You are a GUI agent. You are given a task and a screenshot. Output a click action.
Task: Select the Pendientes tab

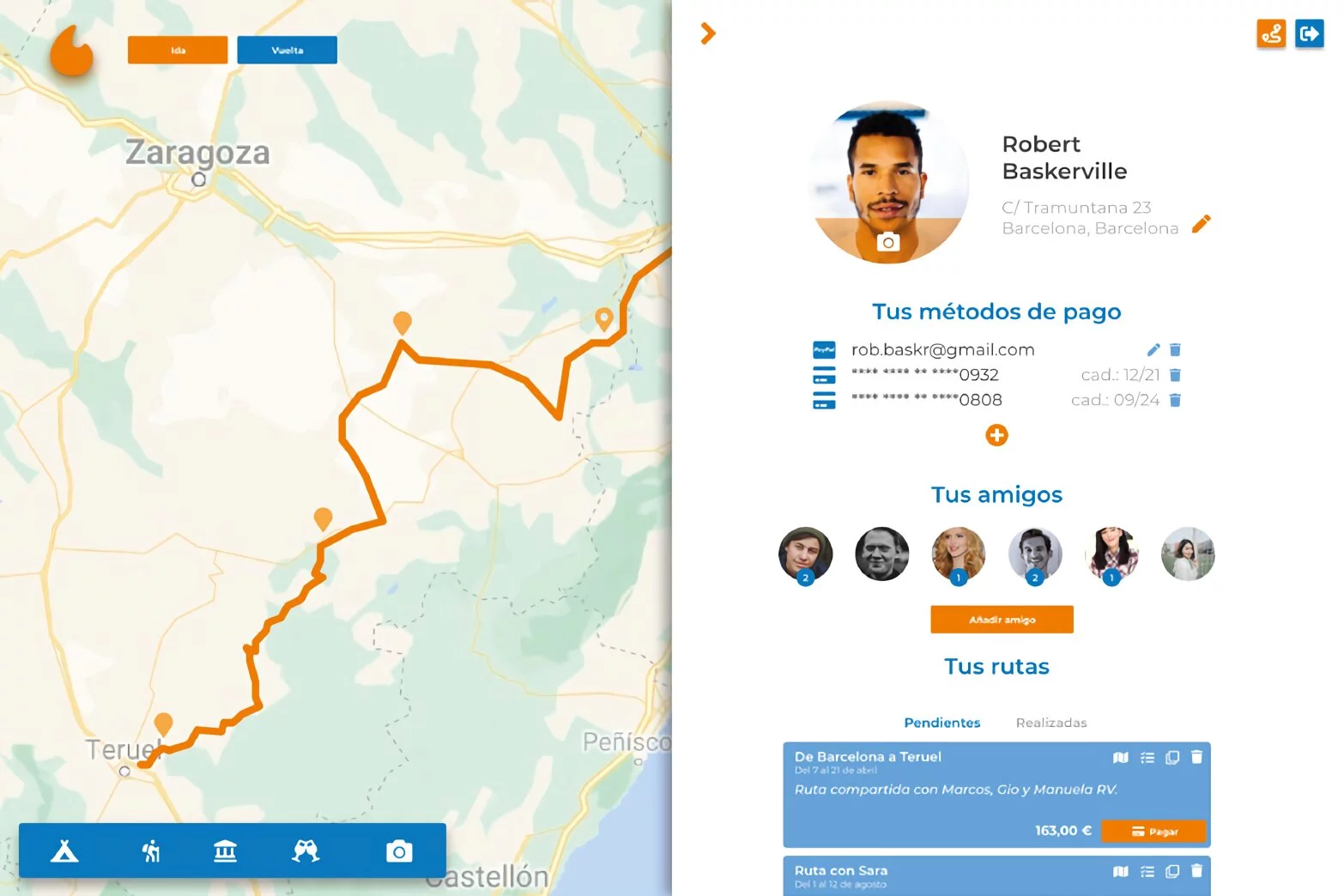pos(941,723)
